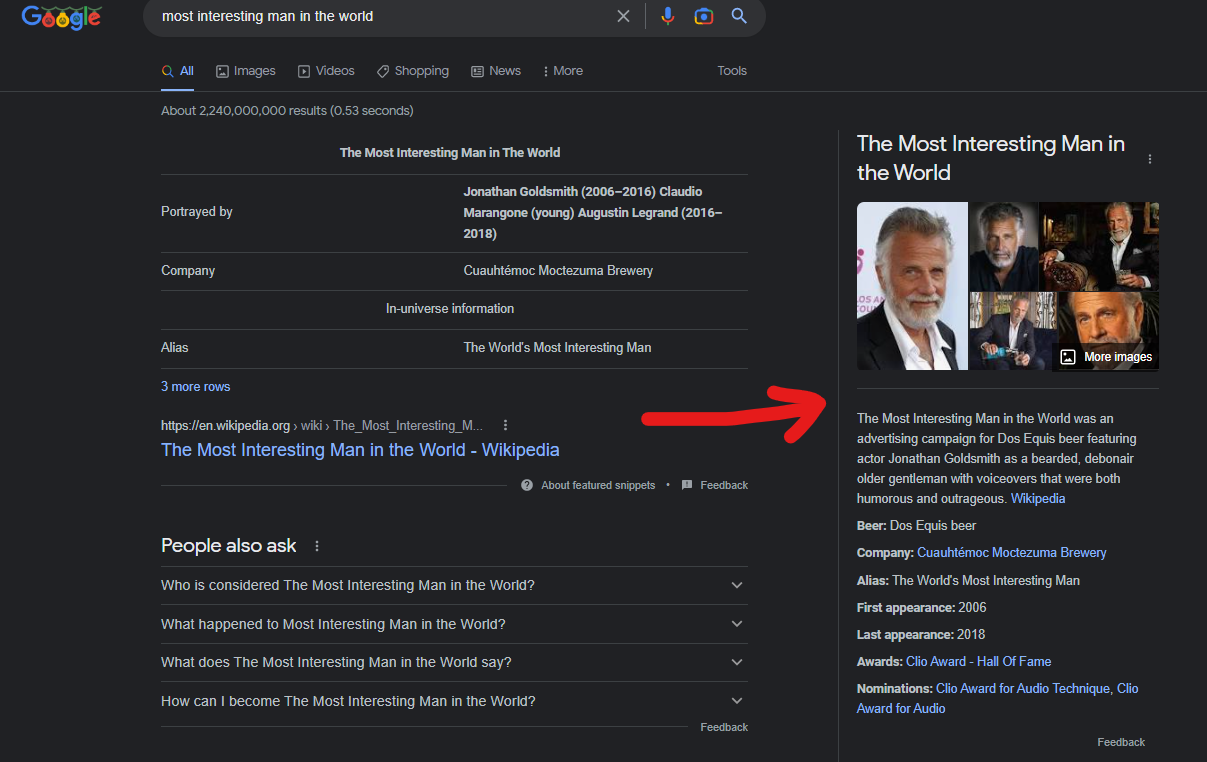This screenshot has height=762, width=1207.
Task: Open People also ask options menu
Action: tap(317, 546)
